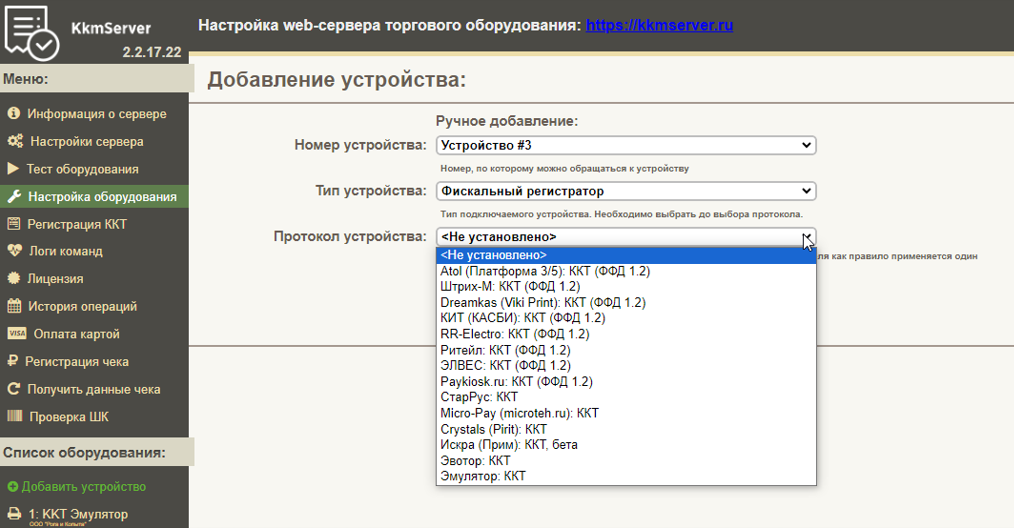Choose Crystals (Pirit): ККТ protocol option

626,429
